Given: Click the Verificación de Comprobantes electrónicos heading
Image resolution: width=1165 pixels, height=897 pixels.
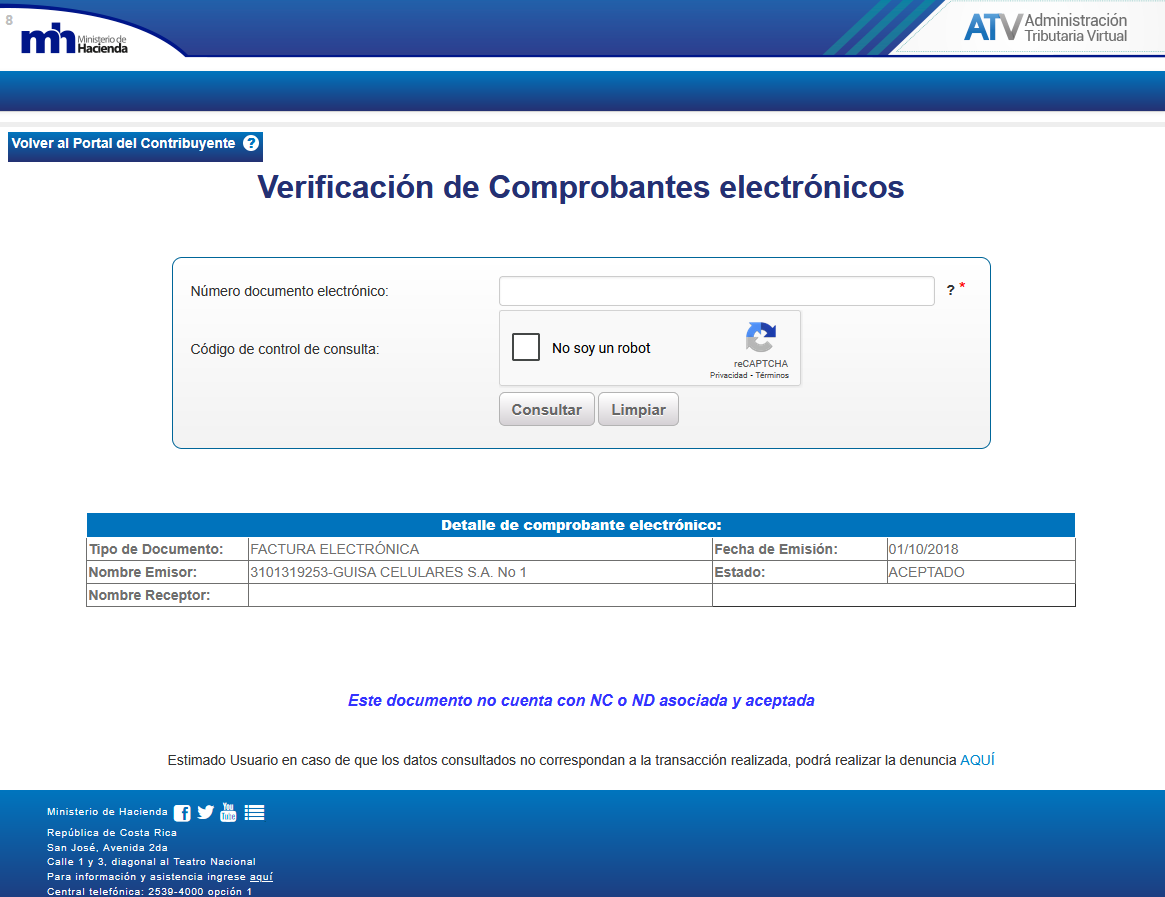Looking at the screenshot, I should click(x=581, y=187).
